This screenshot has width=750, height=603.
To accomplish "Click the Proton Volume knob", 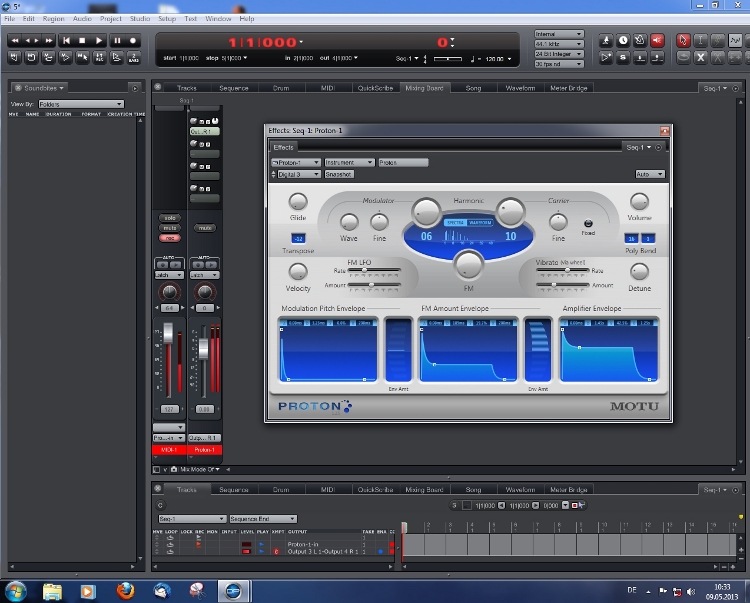I will (639, 202).
